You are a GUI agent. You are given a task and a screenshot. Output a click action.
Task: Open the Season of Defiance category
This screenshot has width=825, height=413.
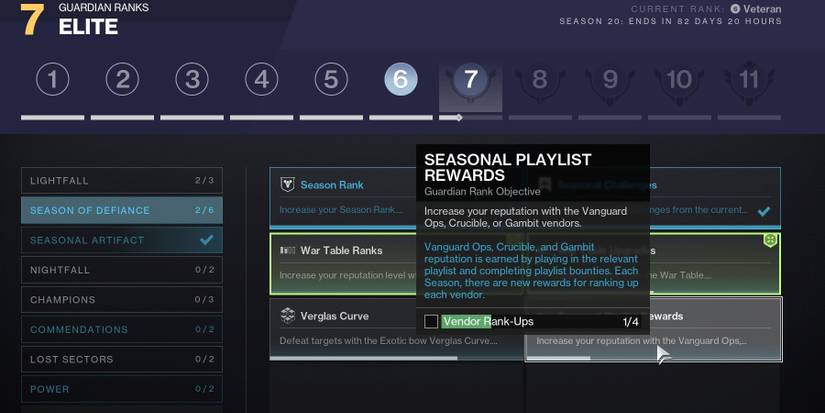pyautogui.click(x=122, y=210)
